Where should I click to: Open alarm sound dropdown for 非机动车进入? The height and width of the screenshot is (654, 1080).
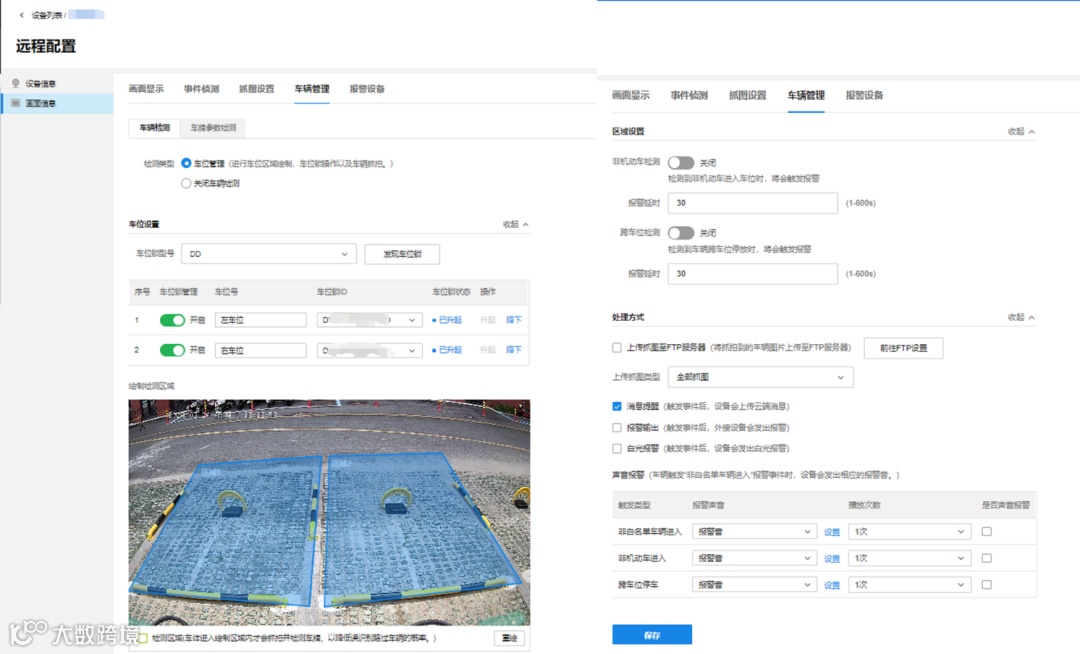[x=754, y=558]
